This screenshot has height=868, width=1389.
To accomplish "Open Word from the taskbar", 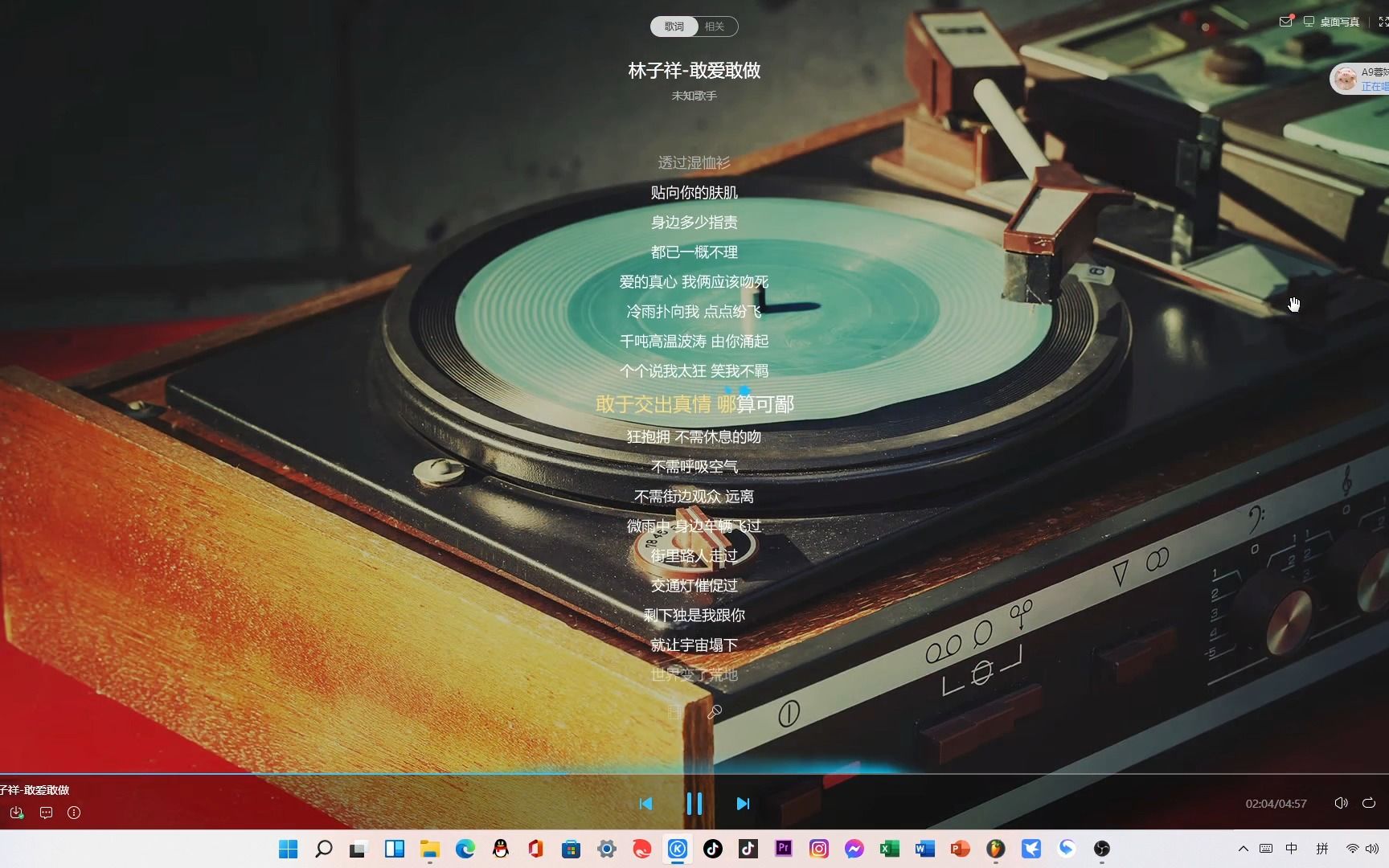I will [924, 849].
